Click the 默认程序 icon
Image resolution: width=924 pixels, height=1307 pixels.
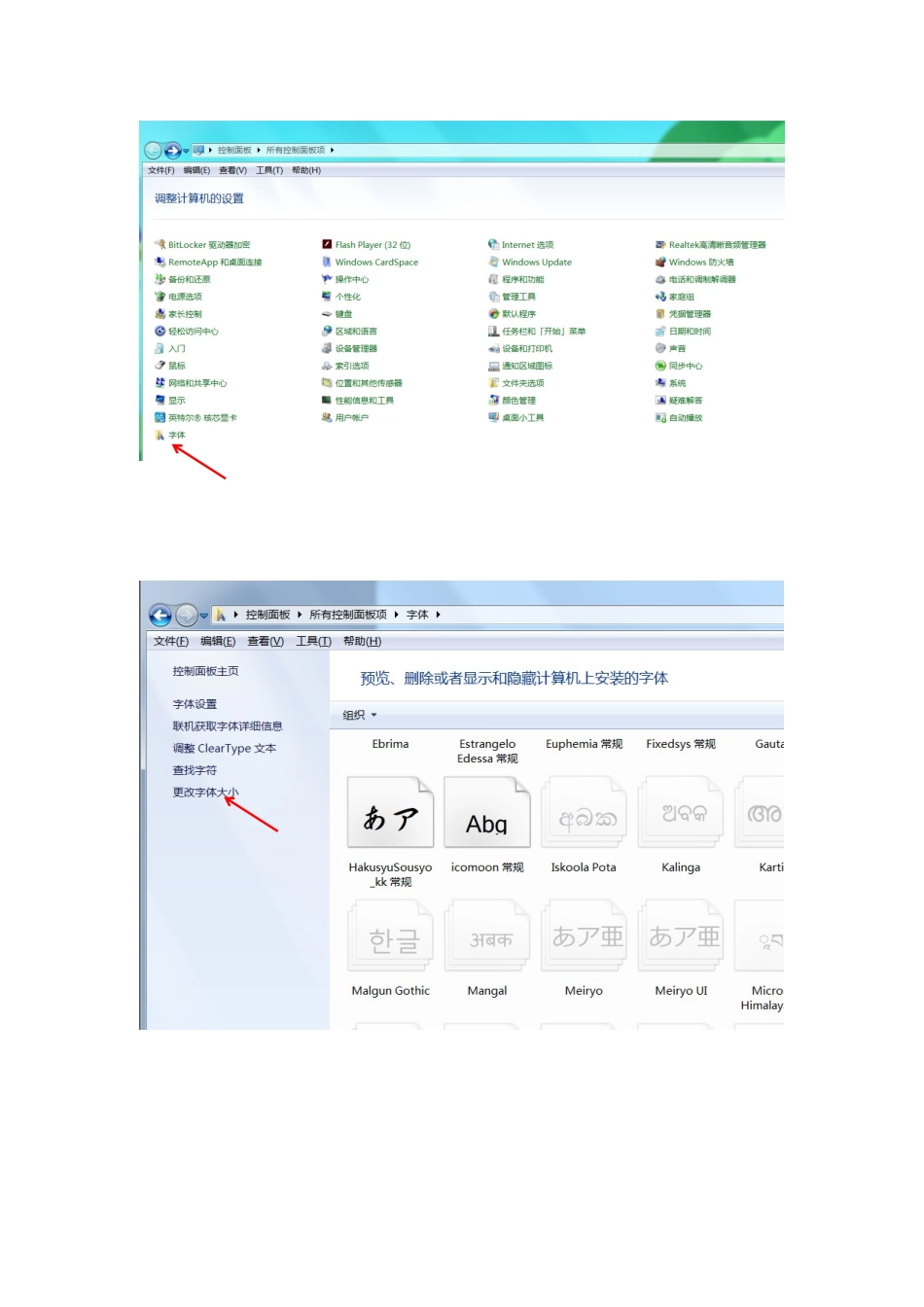point(493,314)
